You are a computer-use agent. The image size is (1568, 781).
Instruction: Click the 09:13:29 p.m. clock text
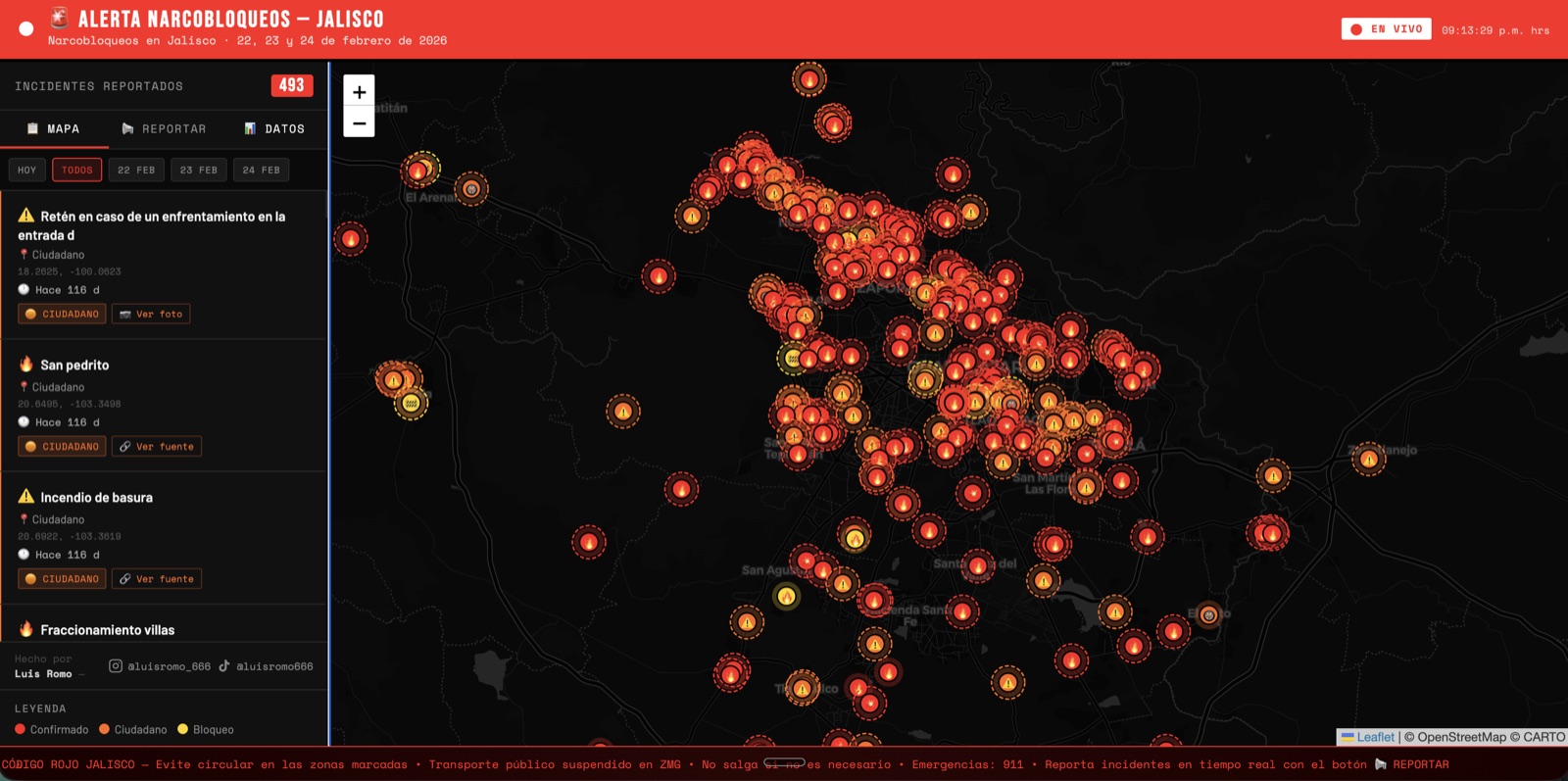(1495, 30)
